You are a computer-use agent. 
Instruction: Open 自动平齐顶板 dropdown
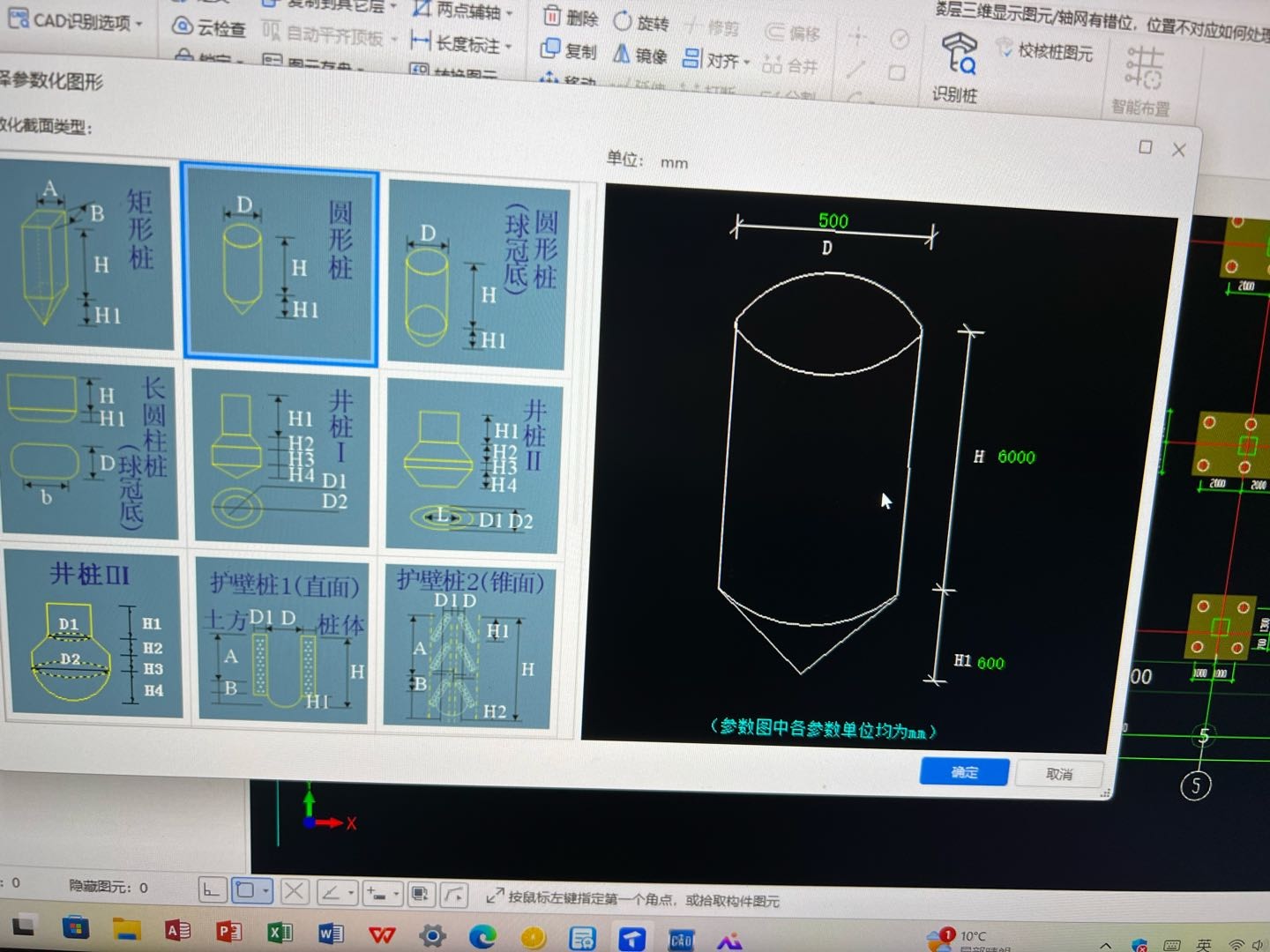click(x=329, y=35)
